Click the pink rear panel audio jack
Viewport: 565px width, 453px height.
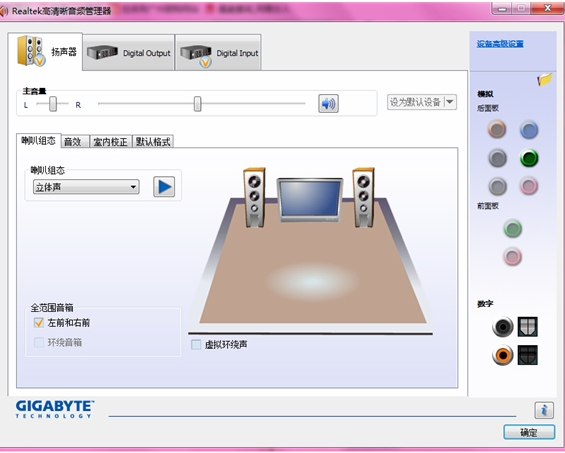pos(529,186)
